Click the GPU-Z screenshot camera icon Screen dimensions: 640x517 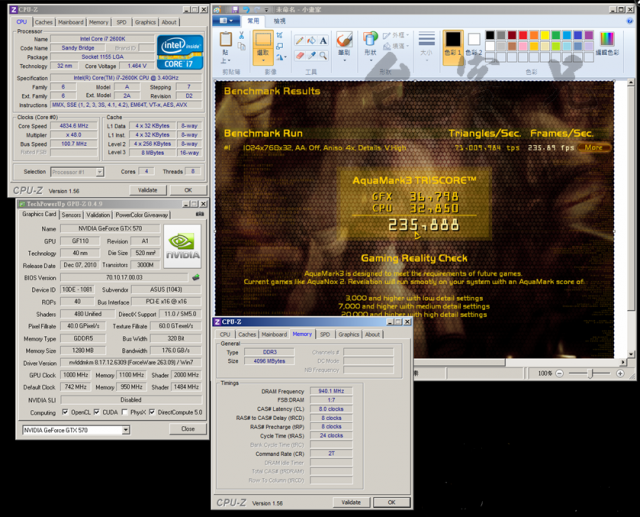pyautogui.click(x=200, y=214)
